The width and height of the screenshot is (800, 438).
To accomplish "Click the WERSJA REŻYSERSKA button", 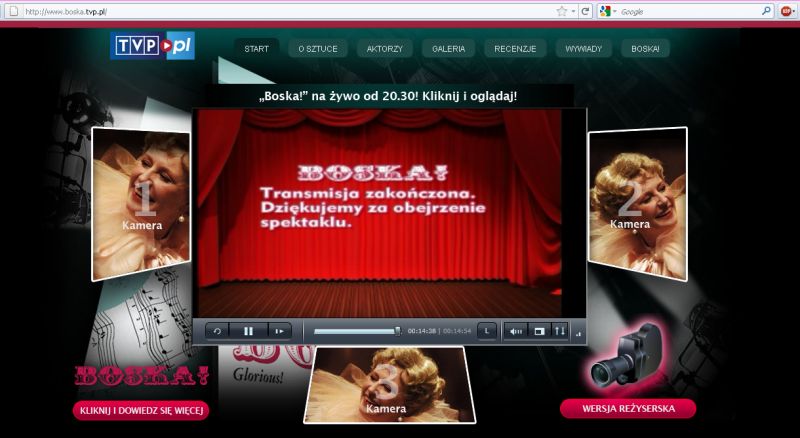I will click(x=628, y=409).
